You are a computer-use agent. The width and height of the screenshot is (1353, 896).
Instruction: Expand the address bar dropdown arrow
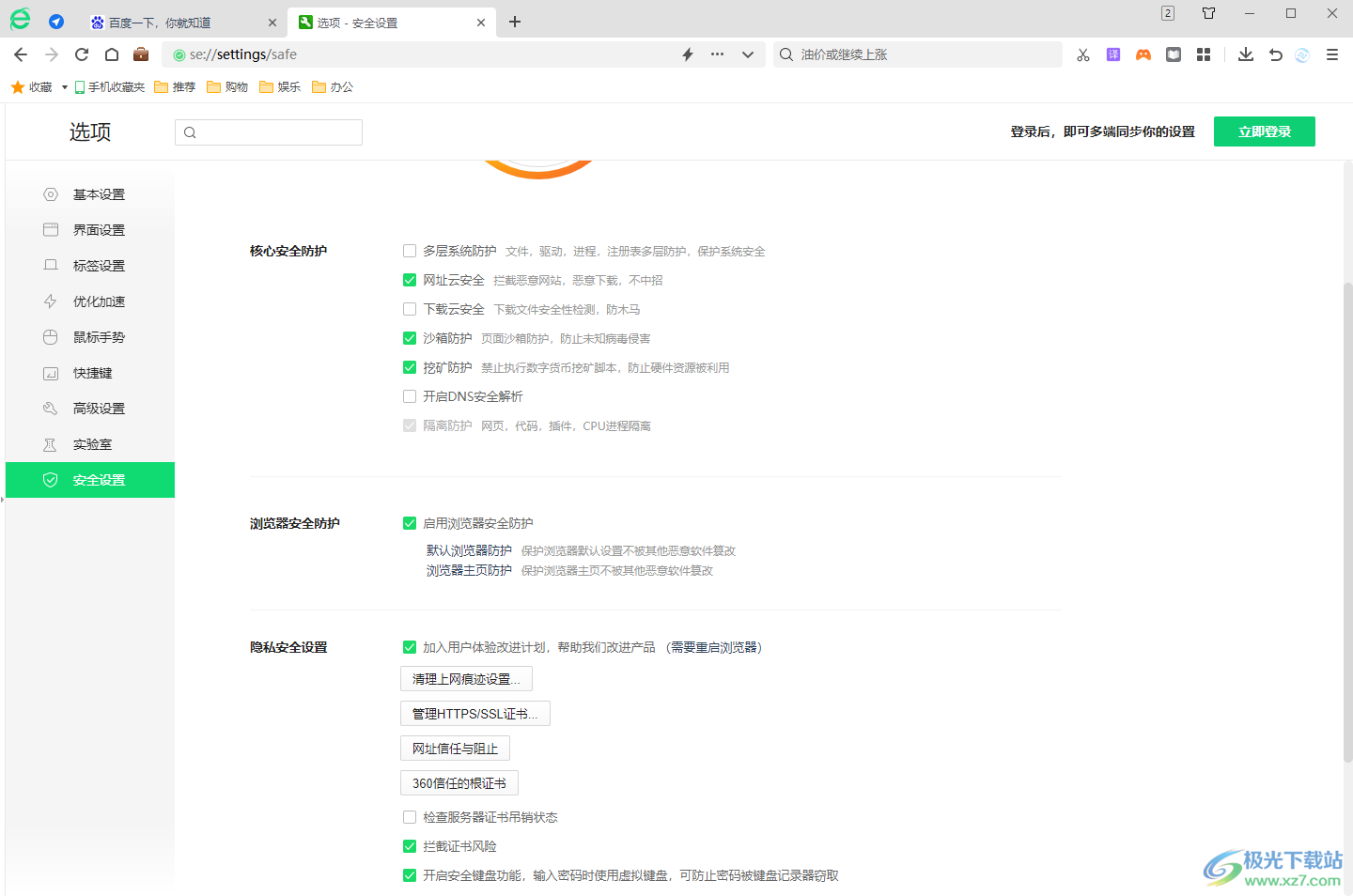pyautogui.click(x=748, y=54)
